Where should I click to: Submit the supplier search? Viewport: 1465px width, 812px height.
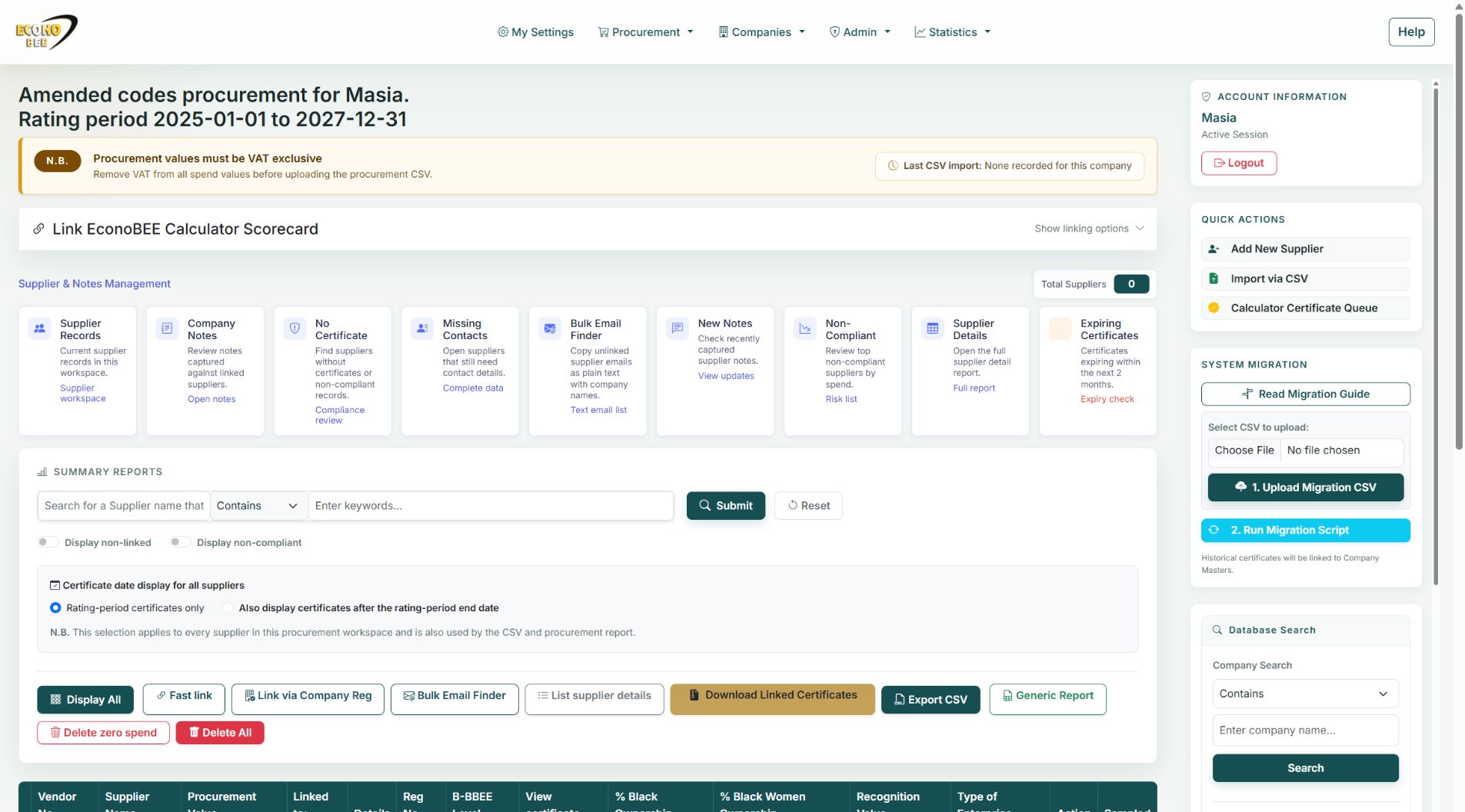pyautogui.click(x=725, y=506)
